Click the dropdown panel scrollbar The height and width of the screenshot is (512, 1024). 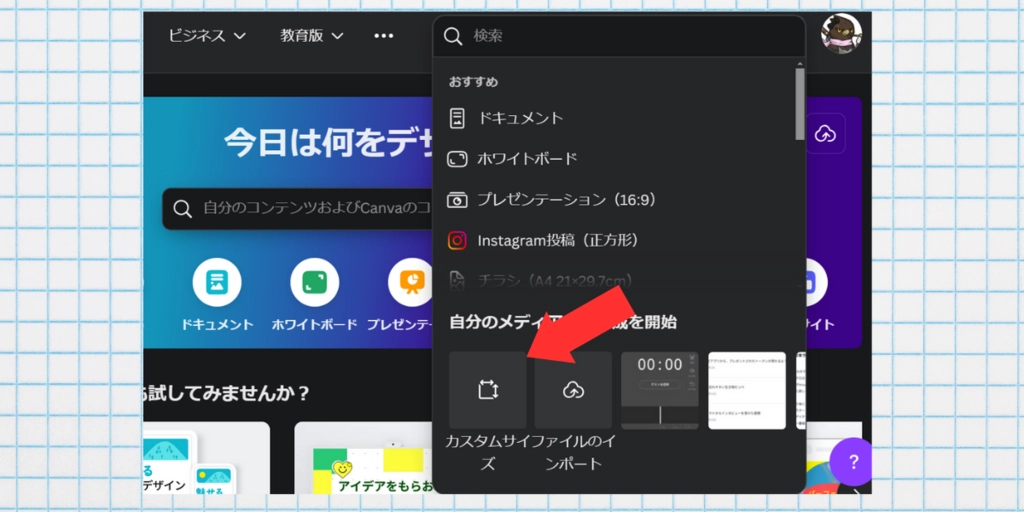[799, 103]
